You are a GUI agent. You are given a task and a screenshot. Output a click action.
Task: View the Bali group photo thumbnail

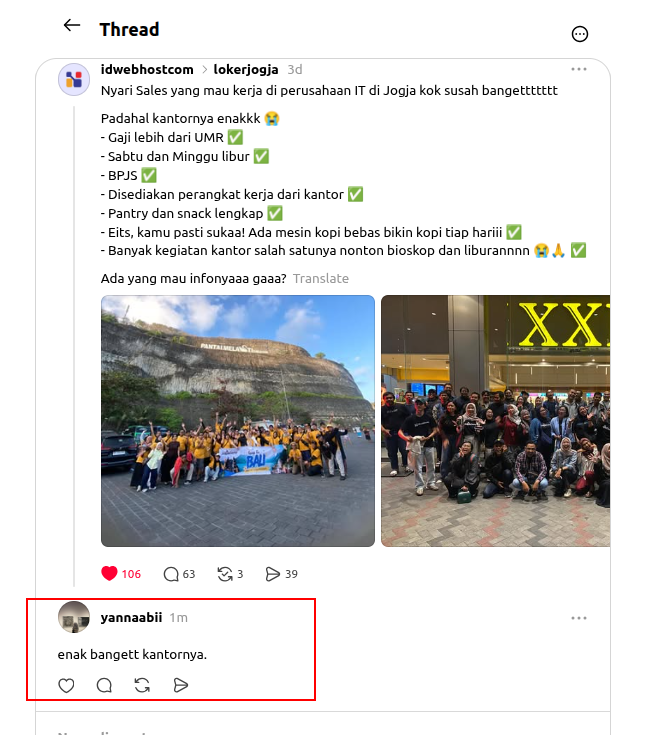coord(238,421)
